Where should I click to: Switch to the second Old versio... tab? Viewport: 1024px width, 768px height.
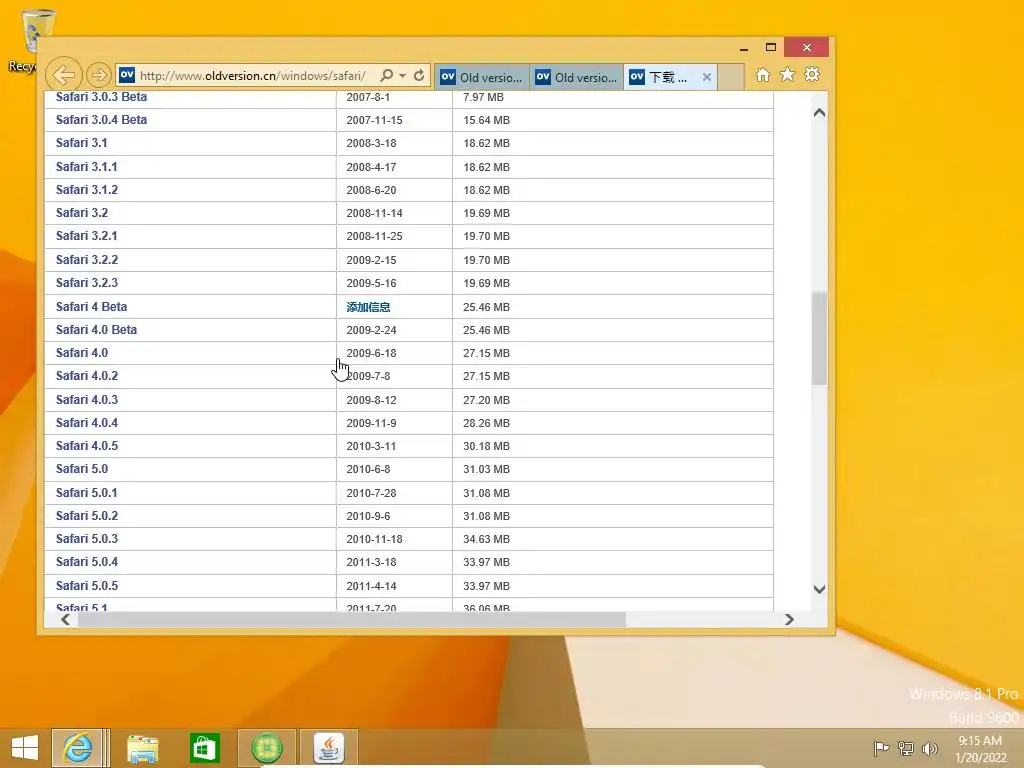coord(577,77)
